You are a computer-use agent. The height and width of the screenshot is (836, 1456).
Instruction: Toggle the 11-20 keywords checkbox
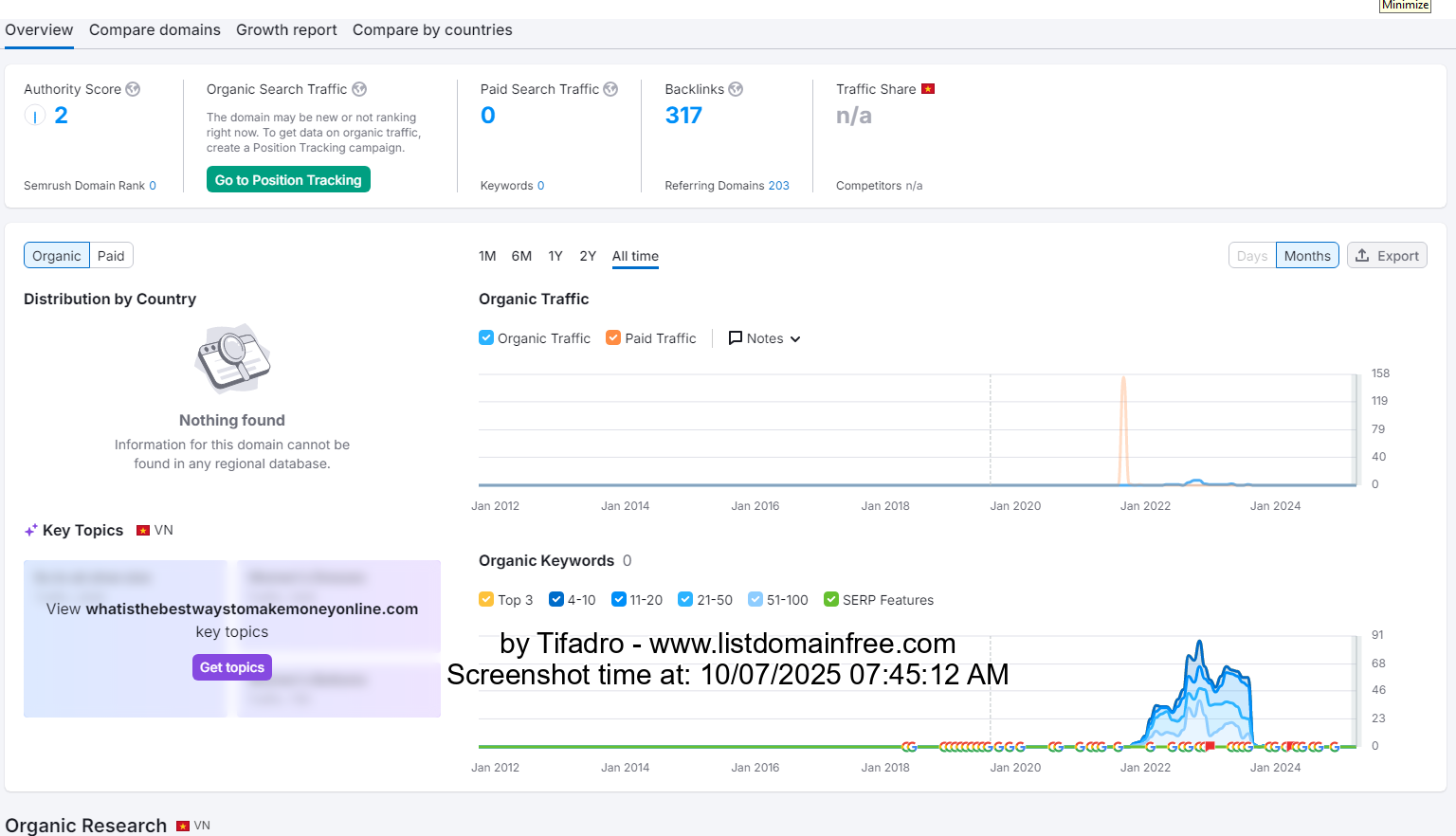[x=619, y=599]
